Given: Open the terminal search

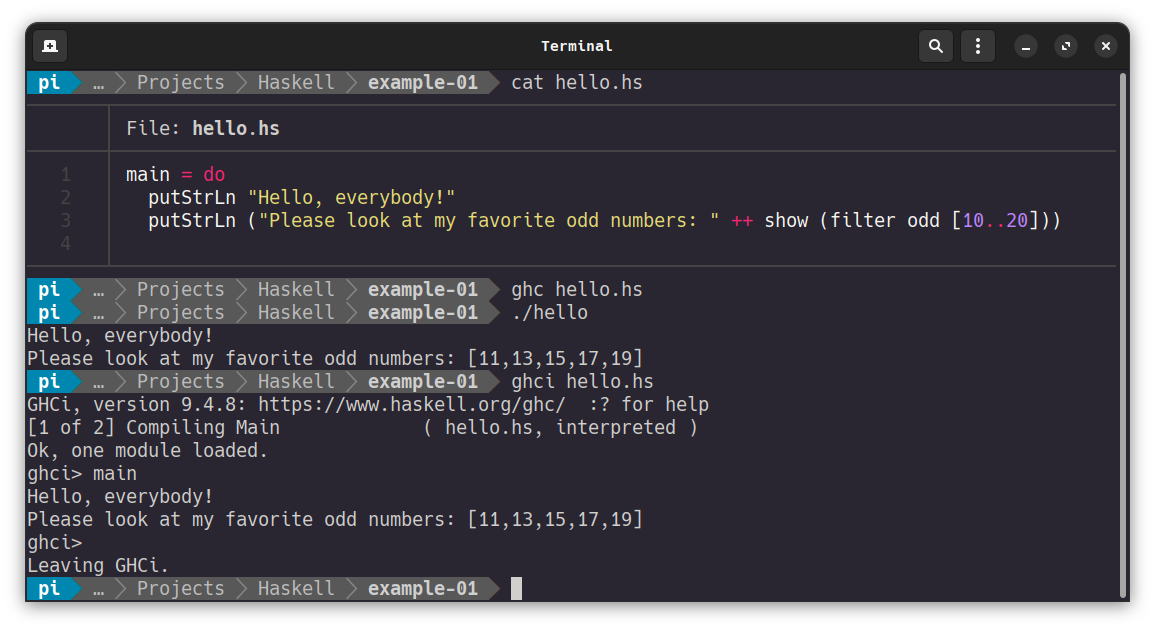Looking at the screenshot, I should (935, 46).
